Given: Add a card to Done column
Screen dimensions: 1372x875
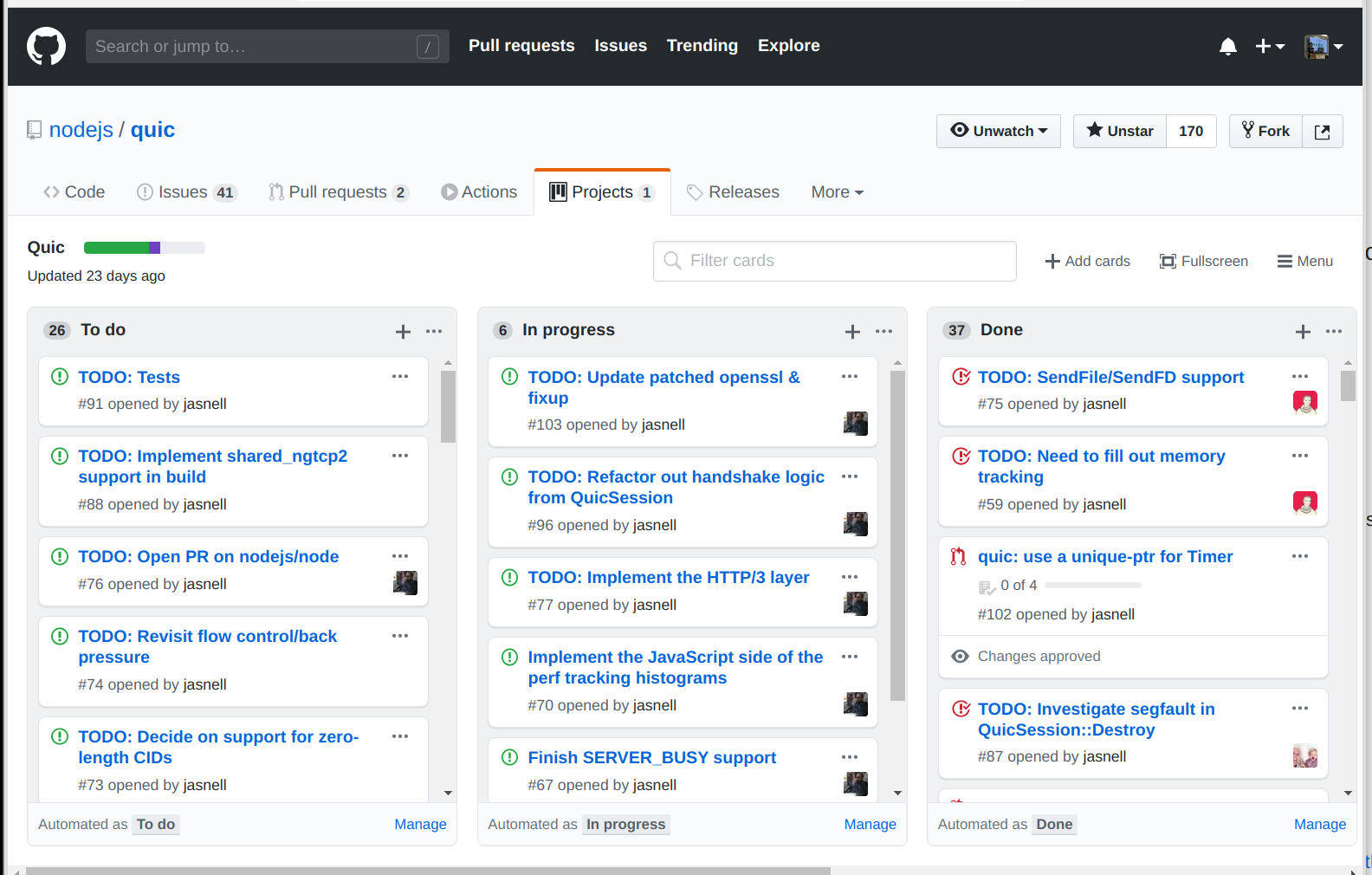Looking at the screenshot, I should 1303,331.
